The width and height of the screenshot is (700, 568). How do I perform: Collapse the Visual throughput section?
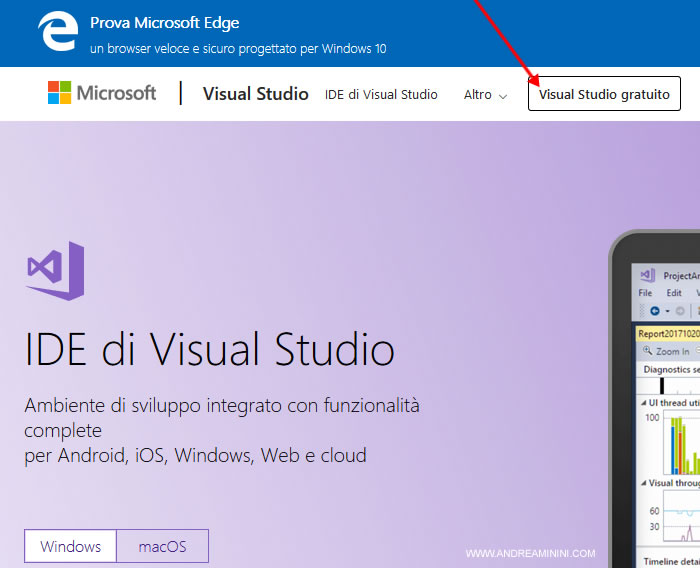coord(643,483)
